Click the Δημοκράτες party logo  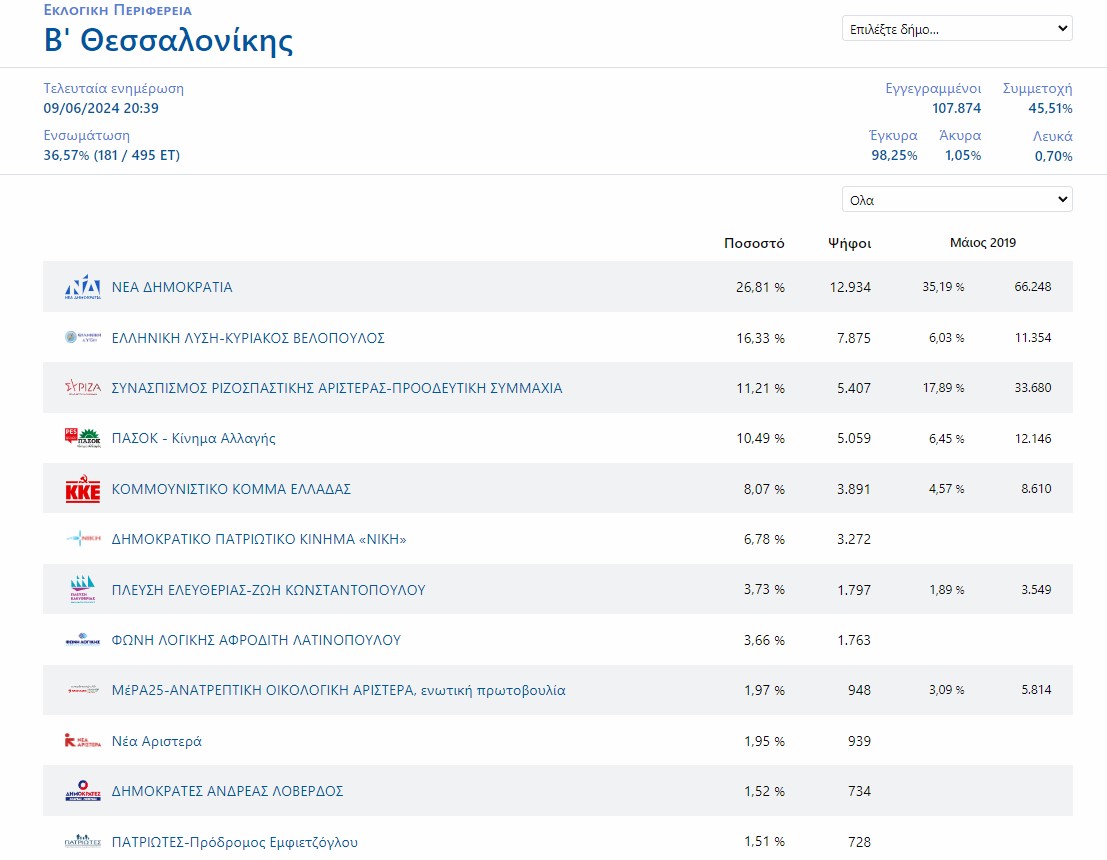pos(83,791)
